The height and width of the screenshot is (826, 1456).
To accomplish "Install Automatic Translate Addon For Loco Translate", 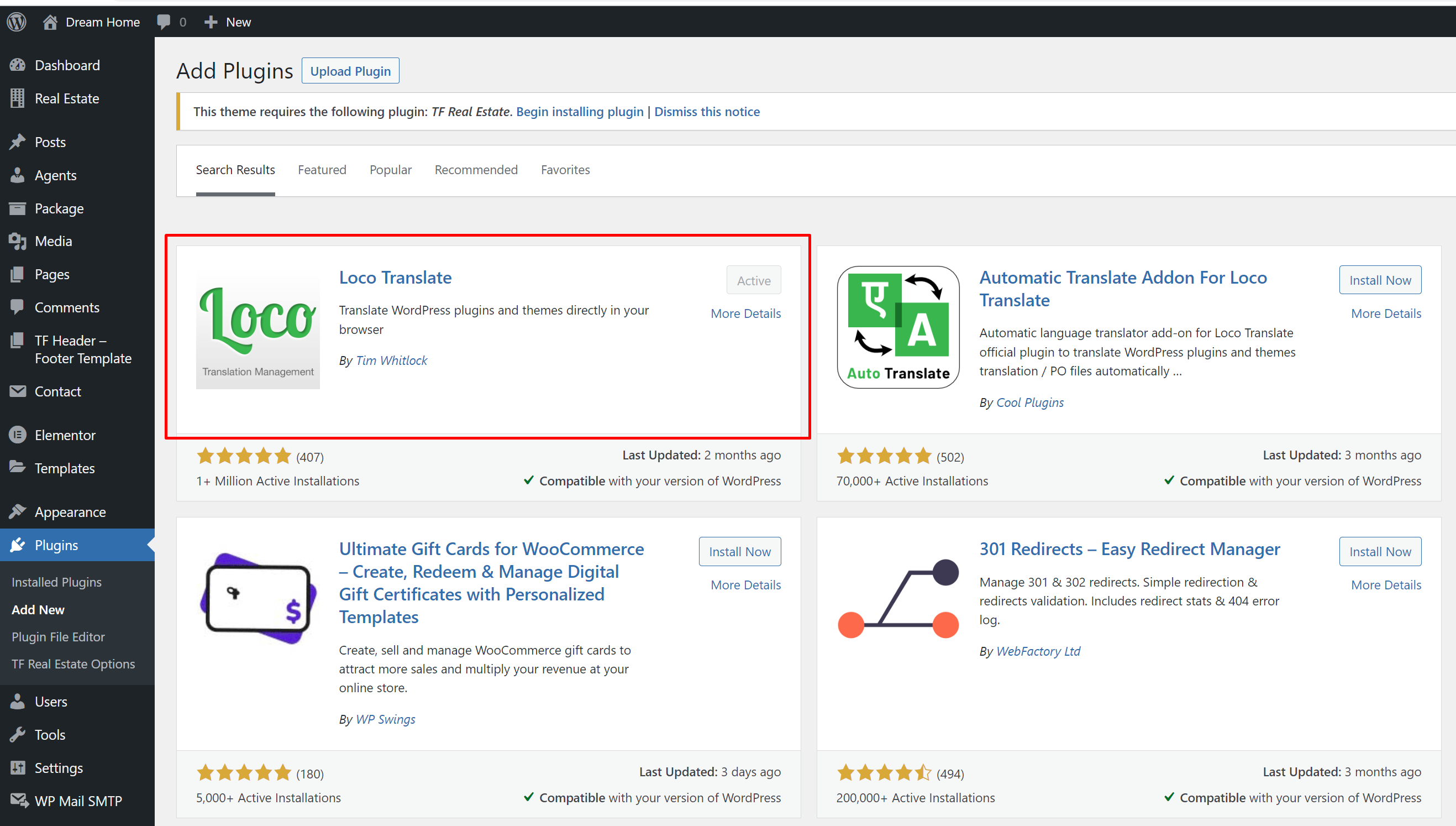I will click(1380, 280).
